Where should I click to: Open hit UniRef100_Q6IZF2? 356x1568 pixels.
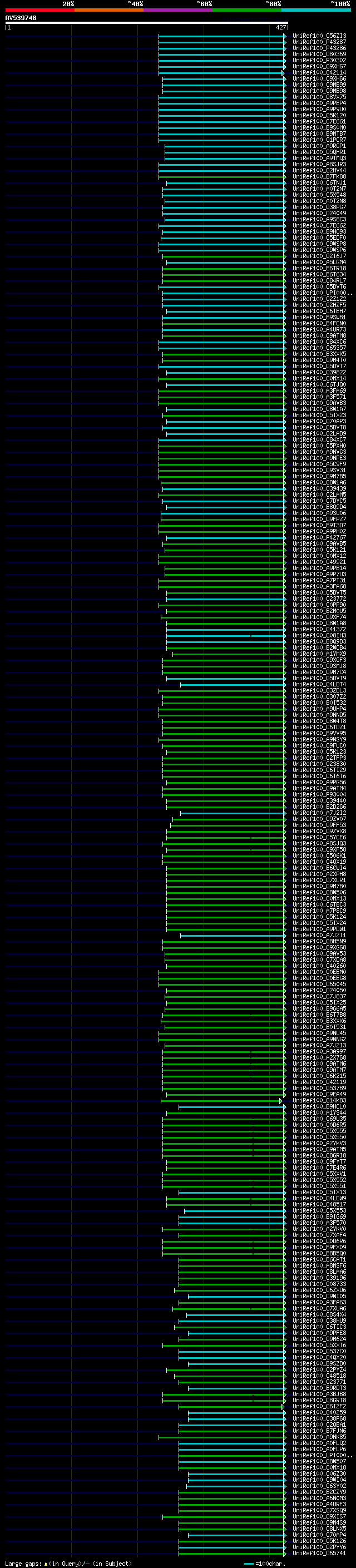pyautogui.click(x=319, y=1406)
